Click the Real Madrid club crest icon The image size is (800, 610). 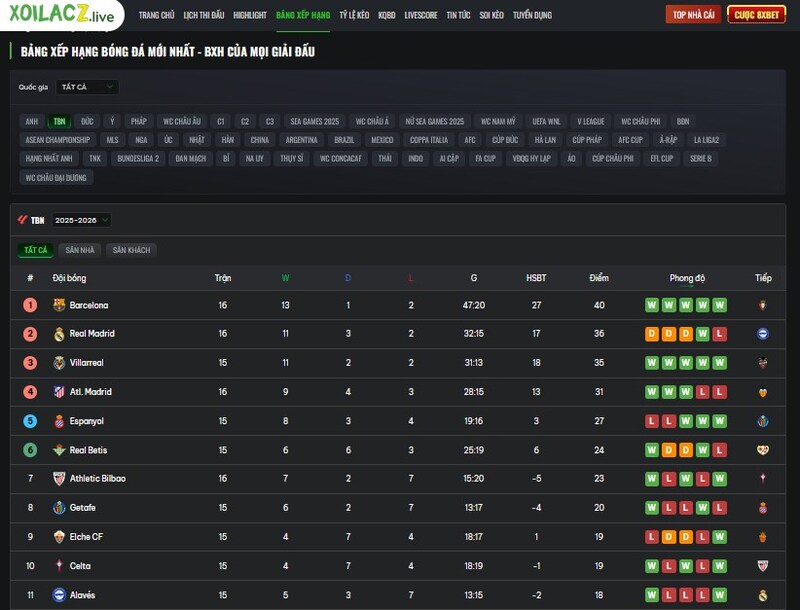click(x=59, y=334)
